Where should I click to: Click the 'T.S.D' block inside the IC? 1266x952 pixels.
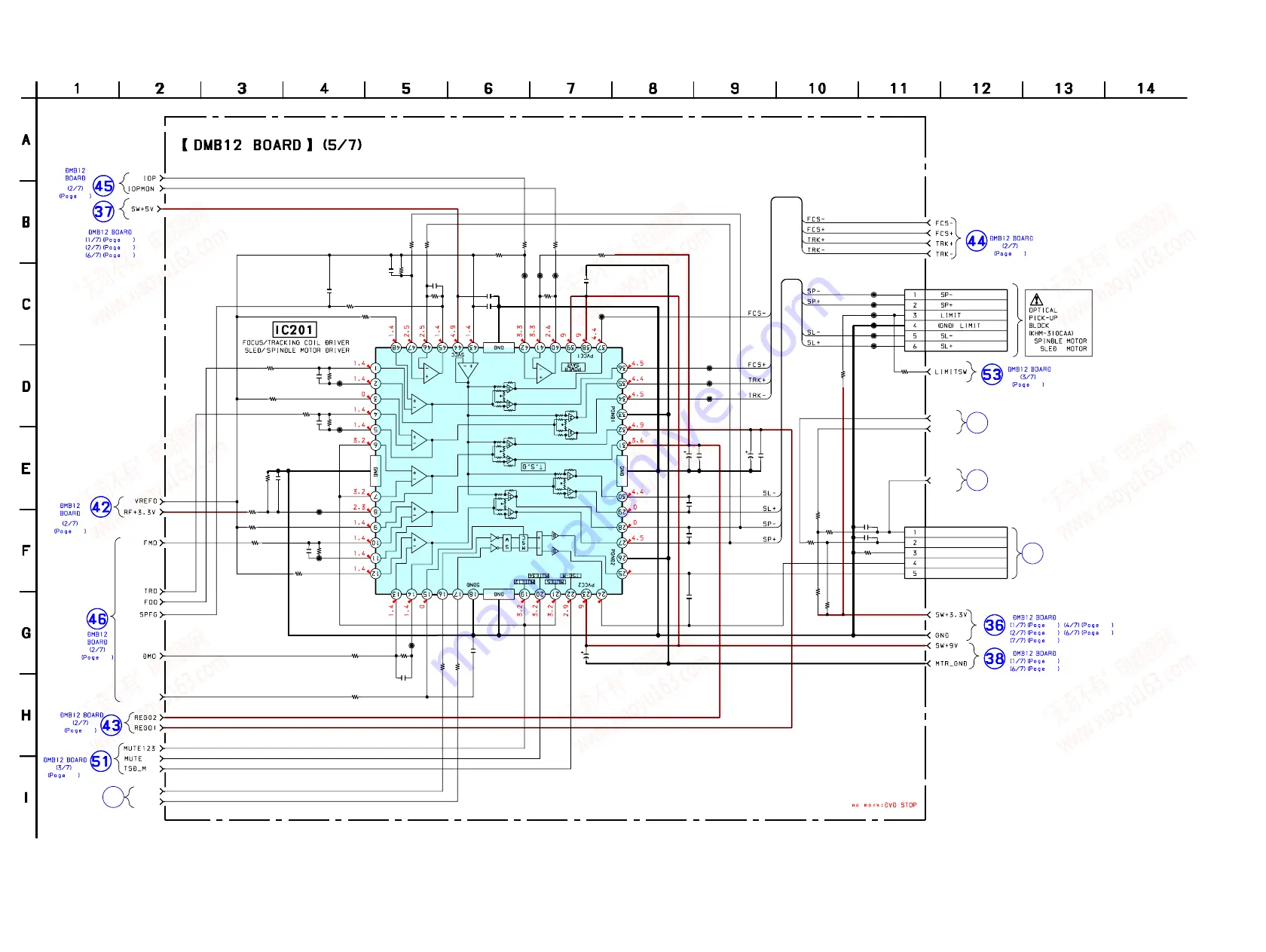tap(534, 467)
